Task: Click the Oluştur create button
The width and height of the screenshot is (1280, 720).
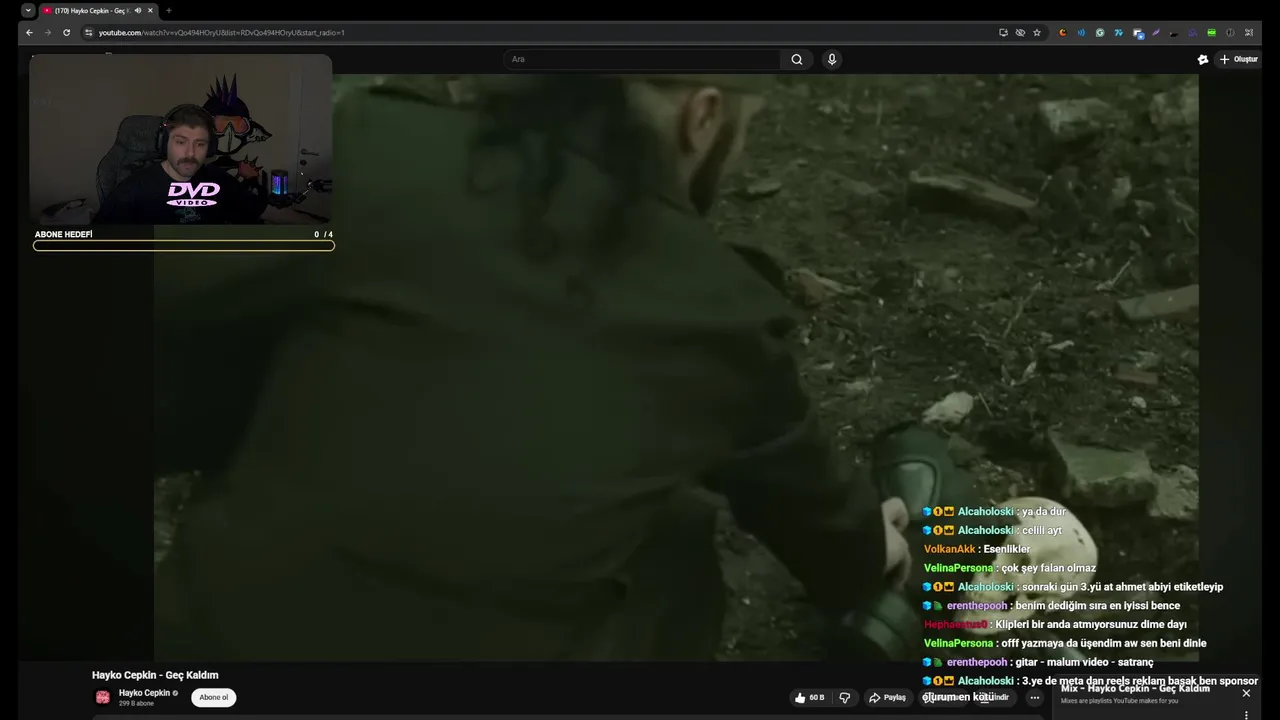Action: (1238, 59)
